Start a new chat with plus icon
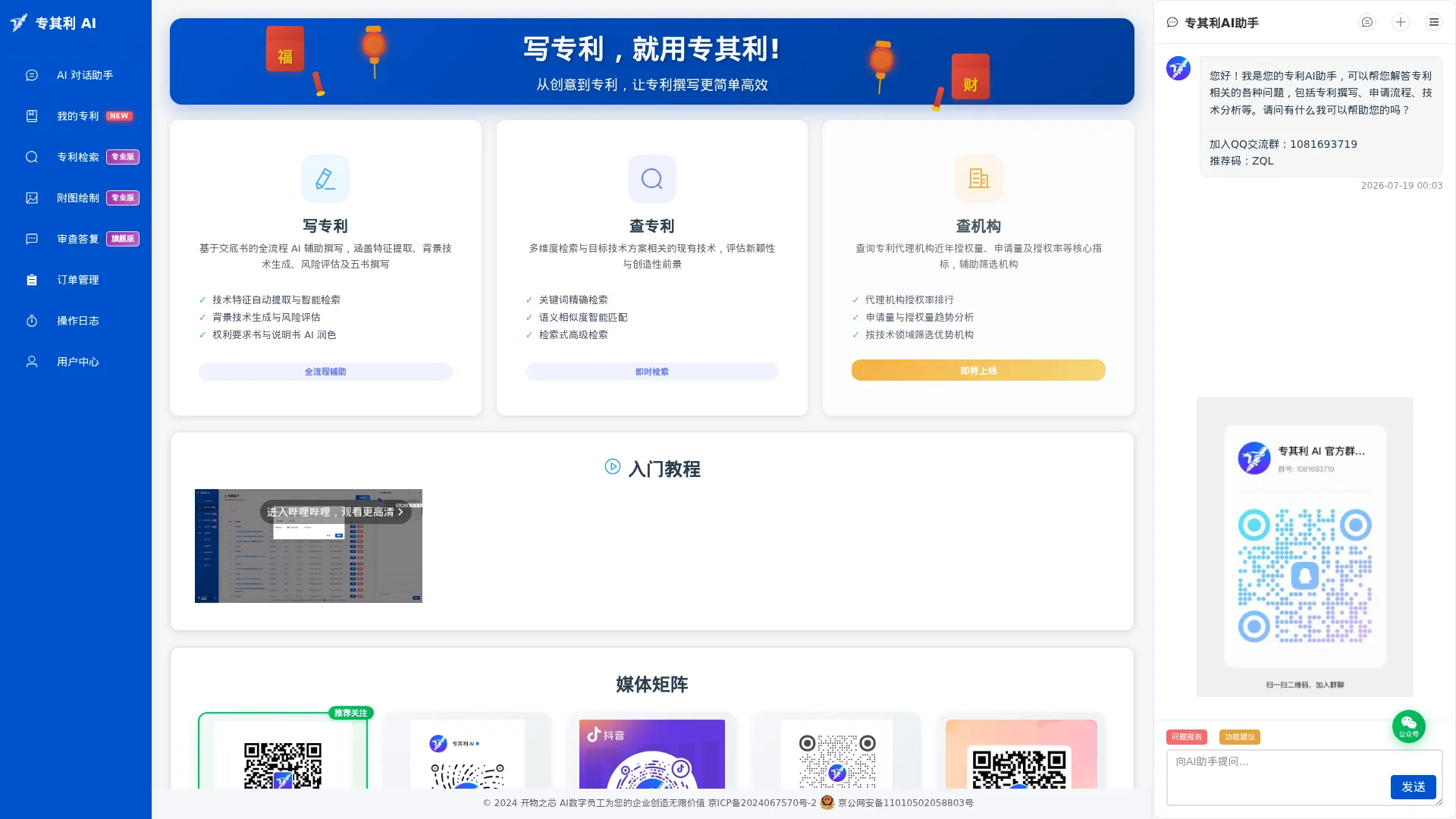Screen dimensions: 1456x819 tap(1401, 23)
